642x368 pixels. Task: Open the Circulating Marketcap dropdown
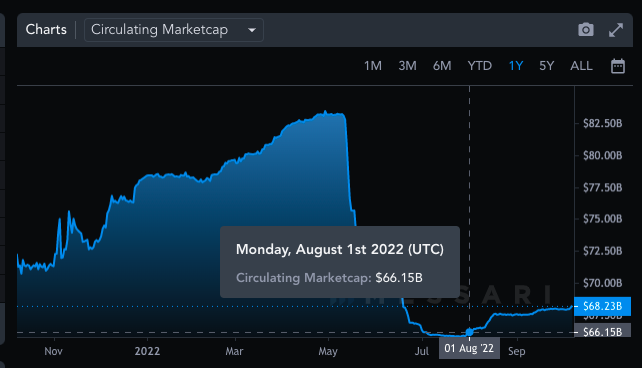click(174, 30)
